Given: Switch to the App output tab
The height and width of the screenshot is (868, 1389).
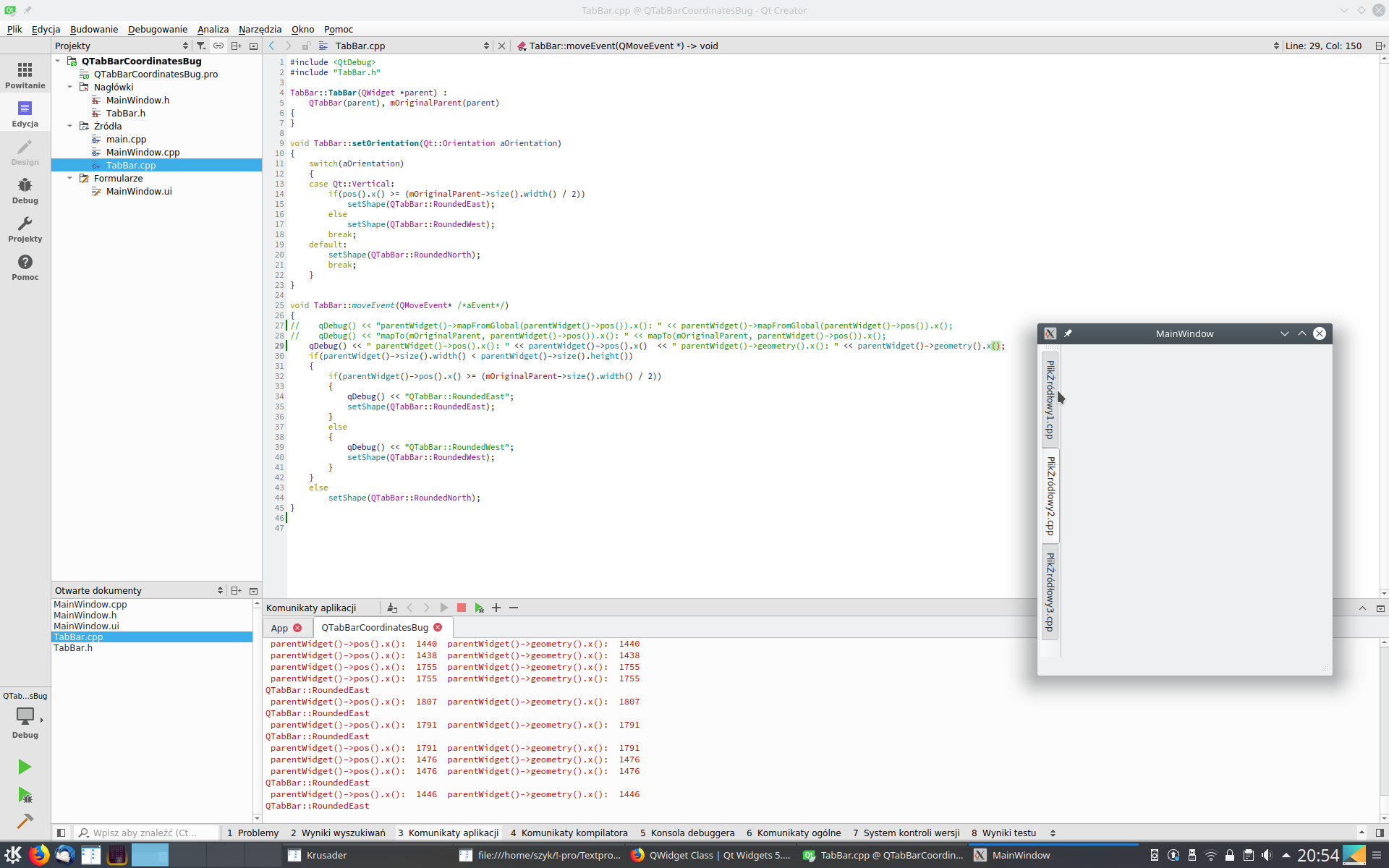Looking at the screenshot, I should pos(279,628).
